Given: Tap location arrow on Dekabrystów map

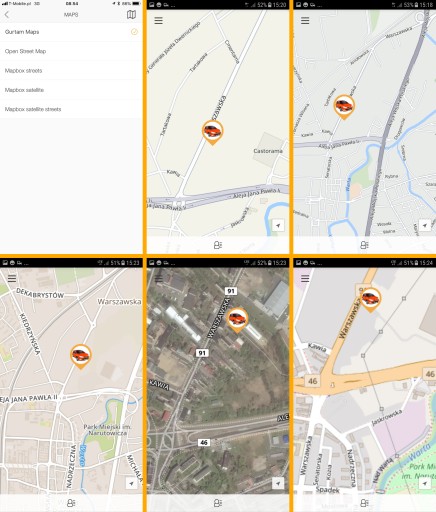Looking at the screenshot, I should 131,483.
